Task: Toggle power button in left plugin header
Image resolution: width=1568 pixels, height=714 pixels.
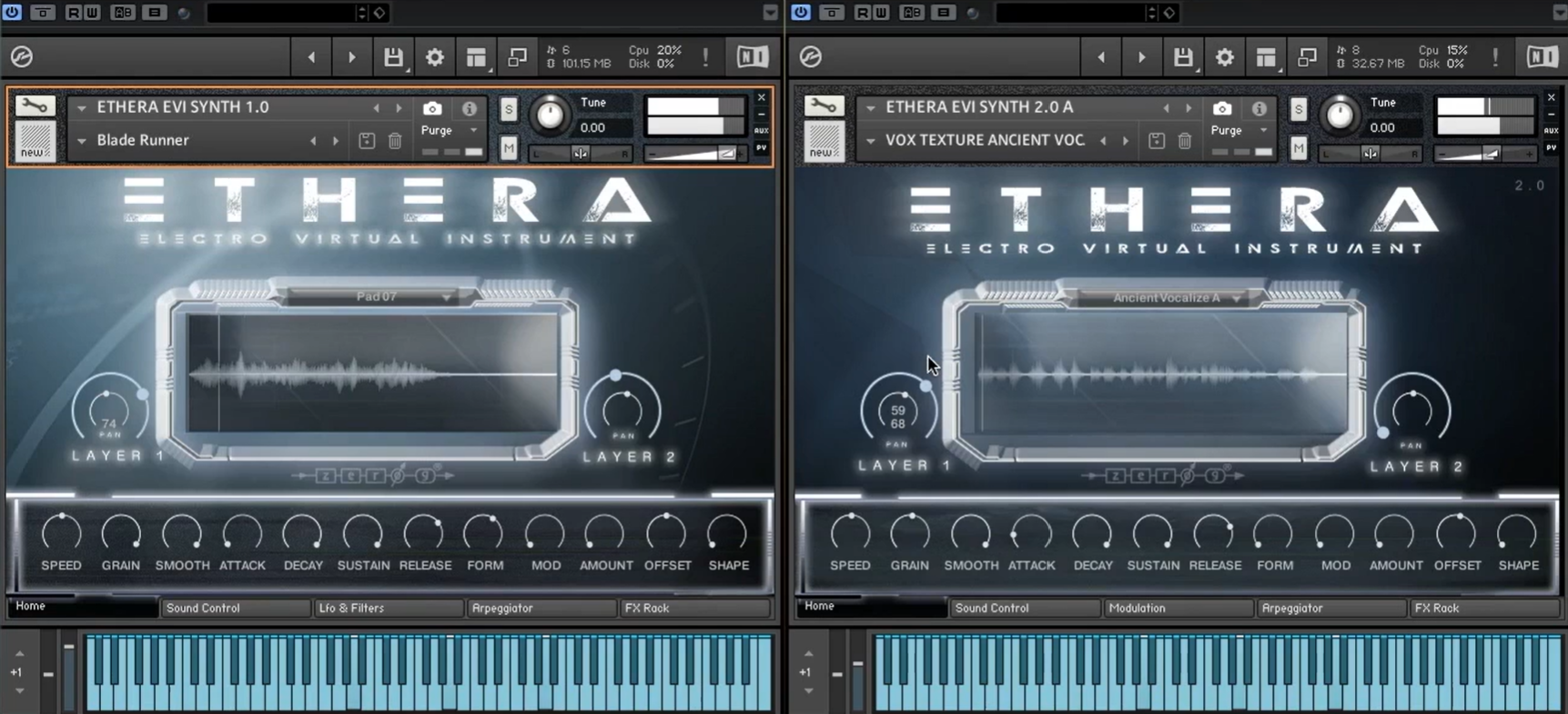Action: pos(13,12)
